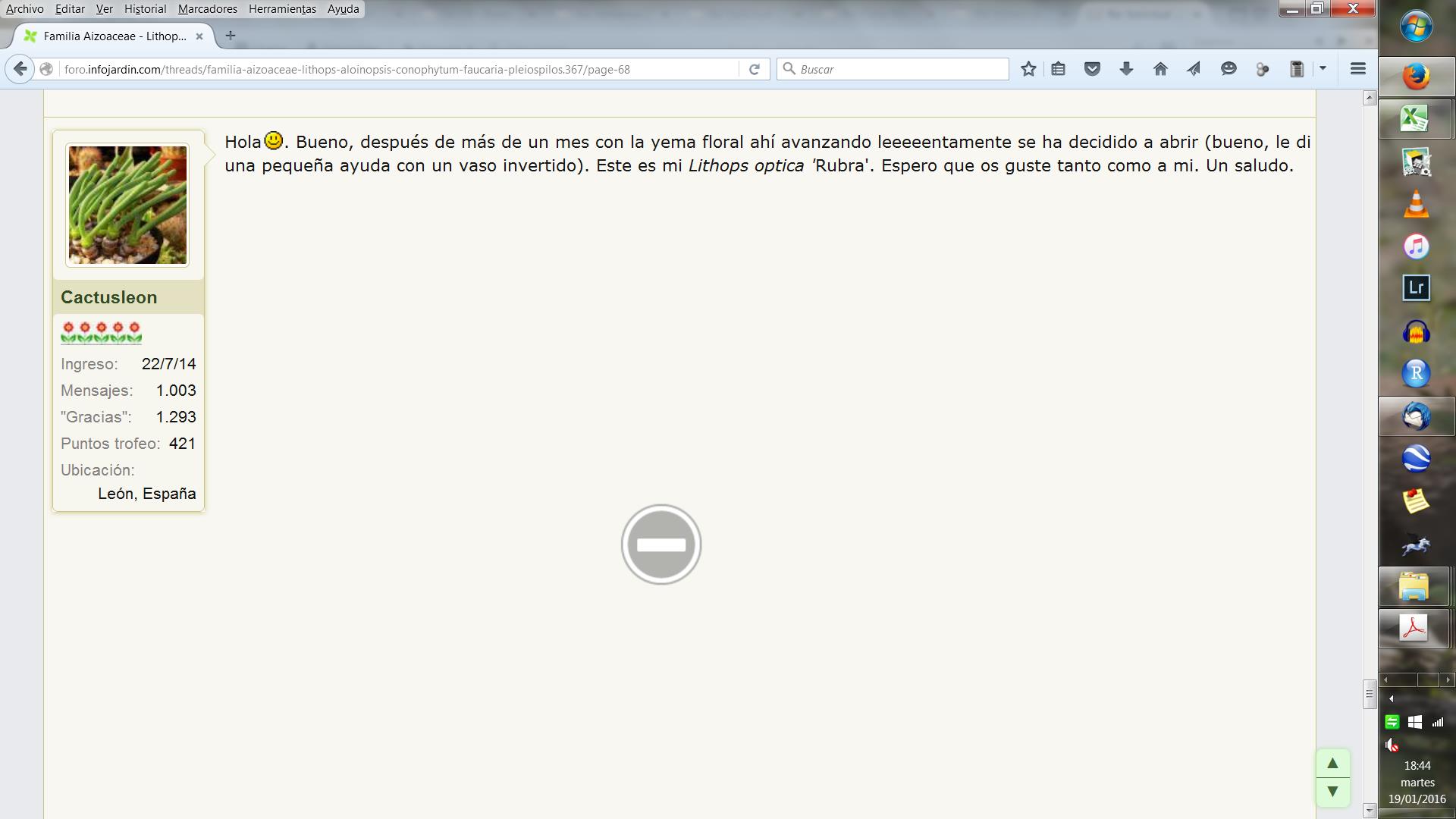Open the Marcadores menu
1456x819 pixels.
click(208, 9)
